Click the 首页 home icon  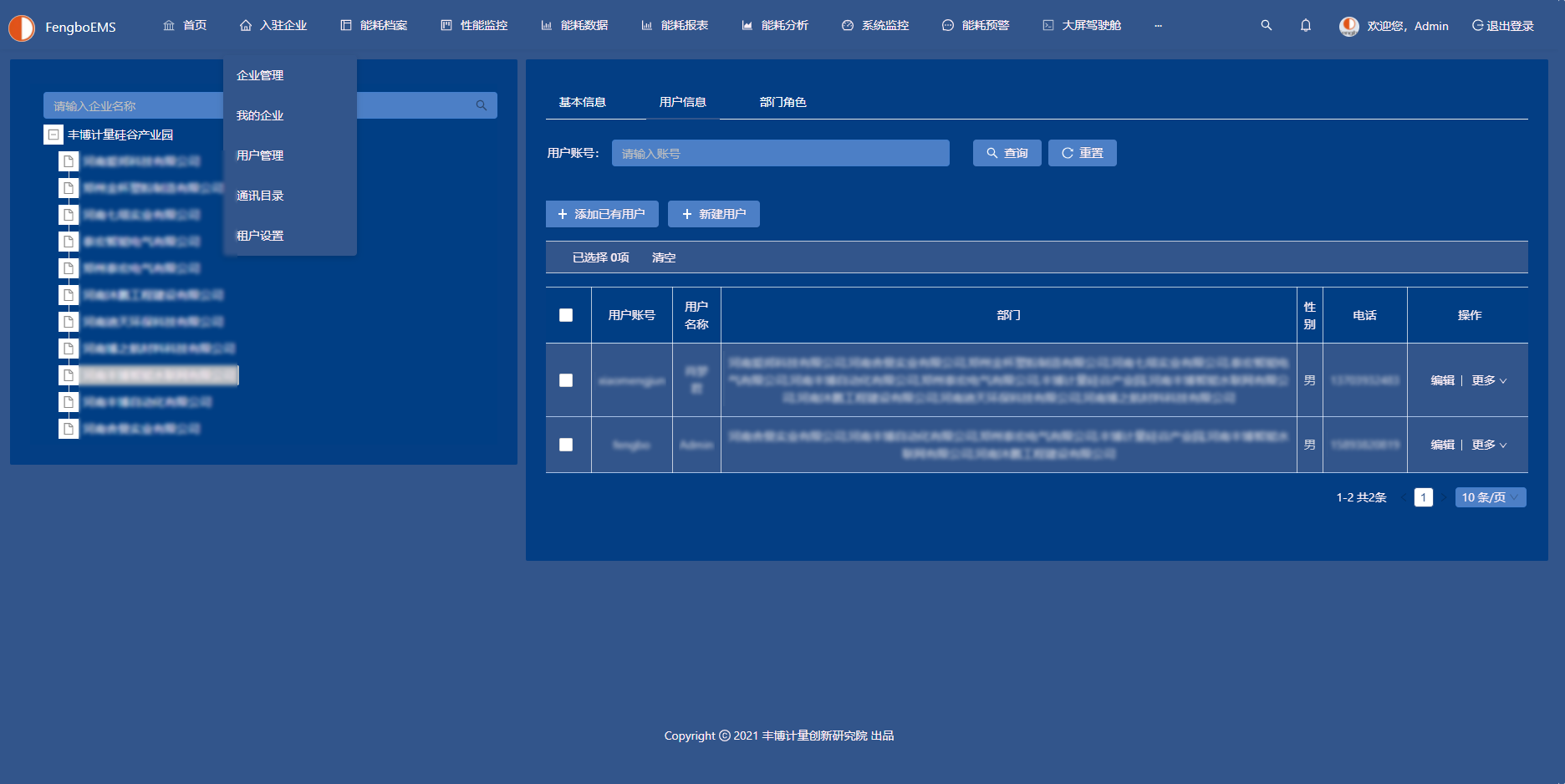pyautogui.click(x=169, y=26)
